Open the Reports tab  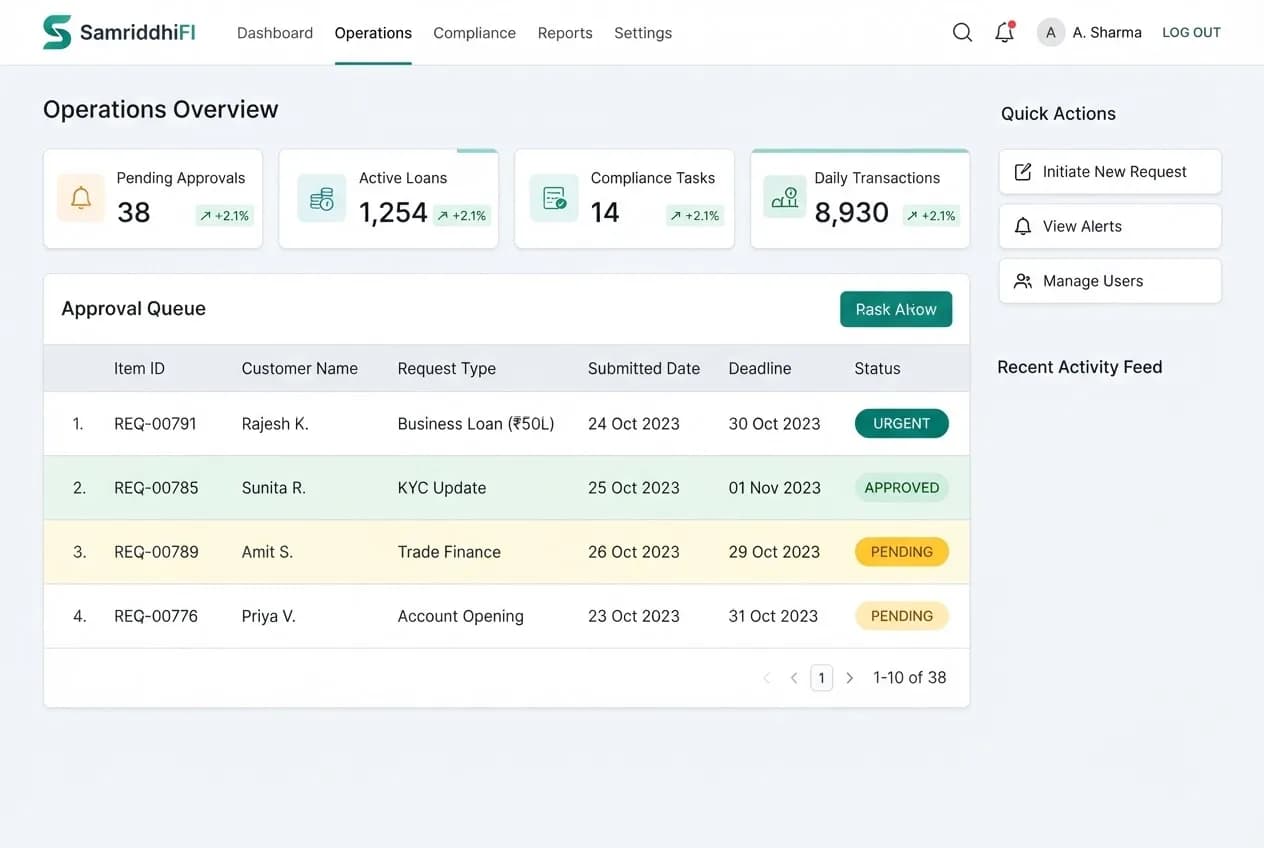pyautogui.click(x=565, y=33)
